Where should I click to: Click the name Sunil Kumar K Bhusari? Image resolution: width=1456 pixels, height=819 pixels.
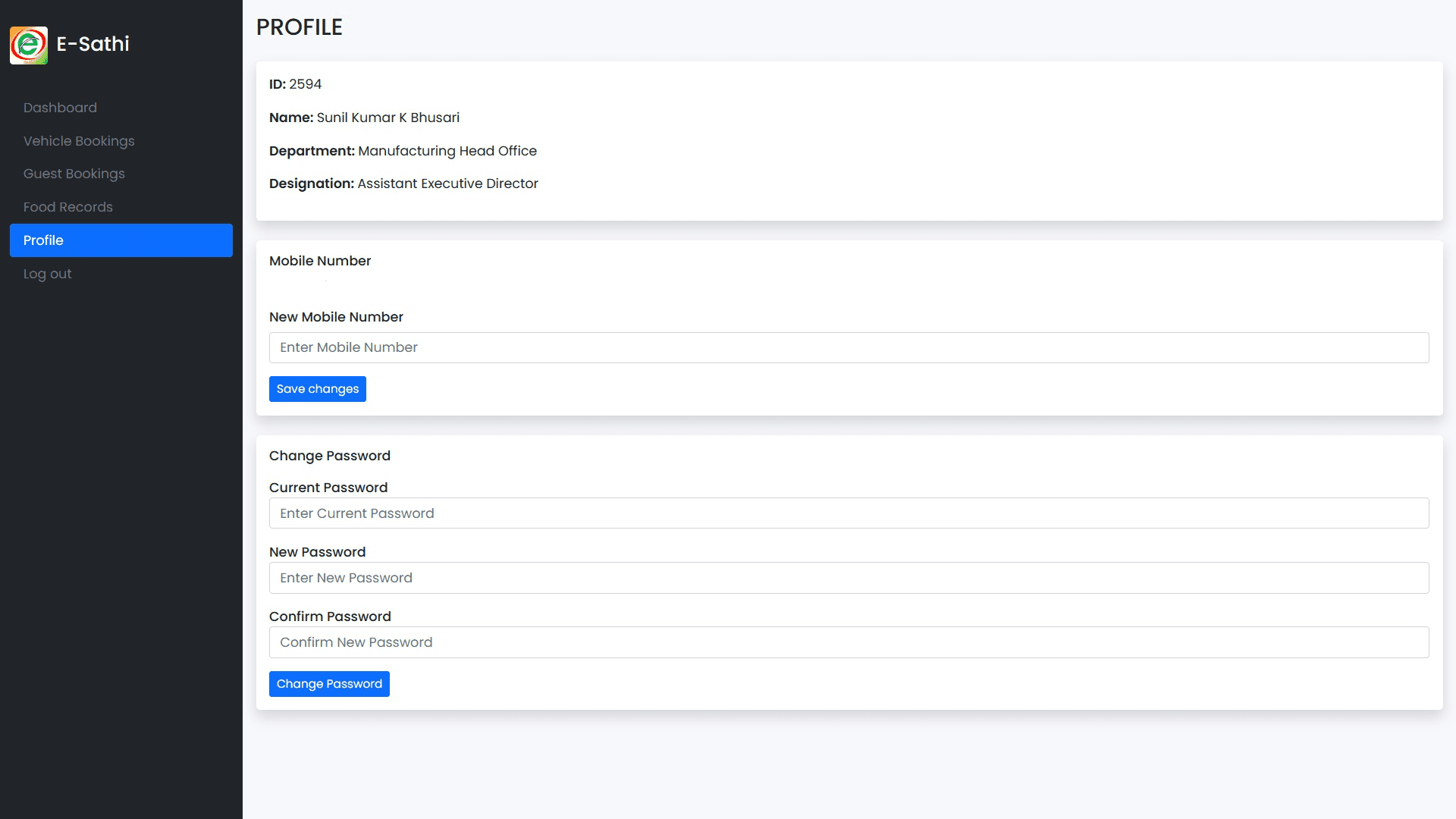[388, 118]
